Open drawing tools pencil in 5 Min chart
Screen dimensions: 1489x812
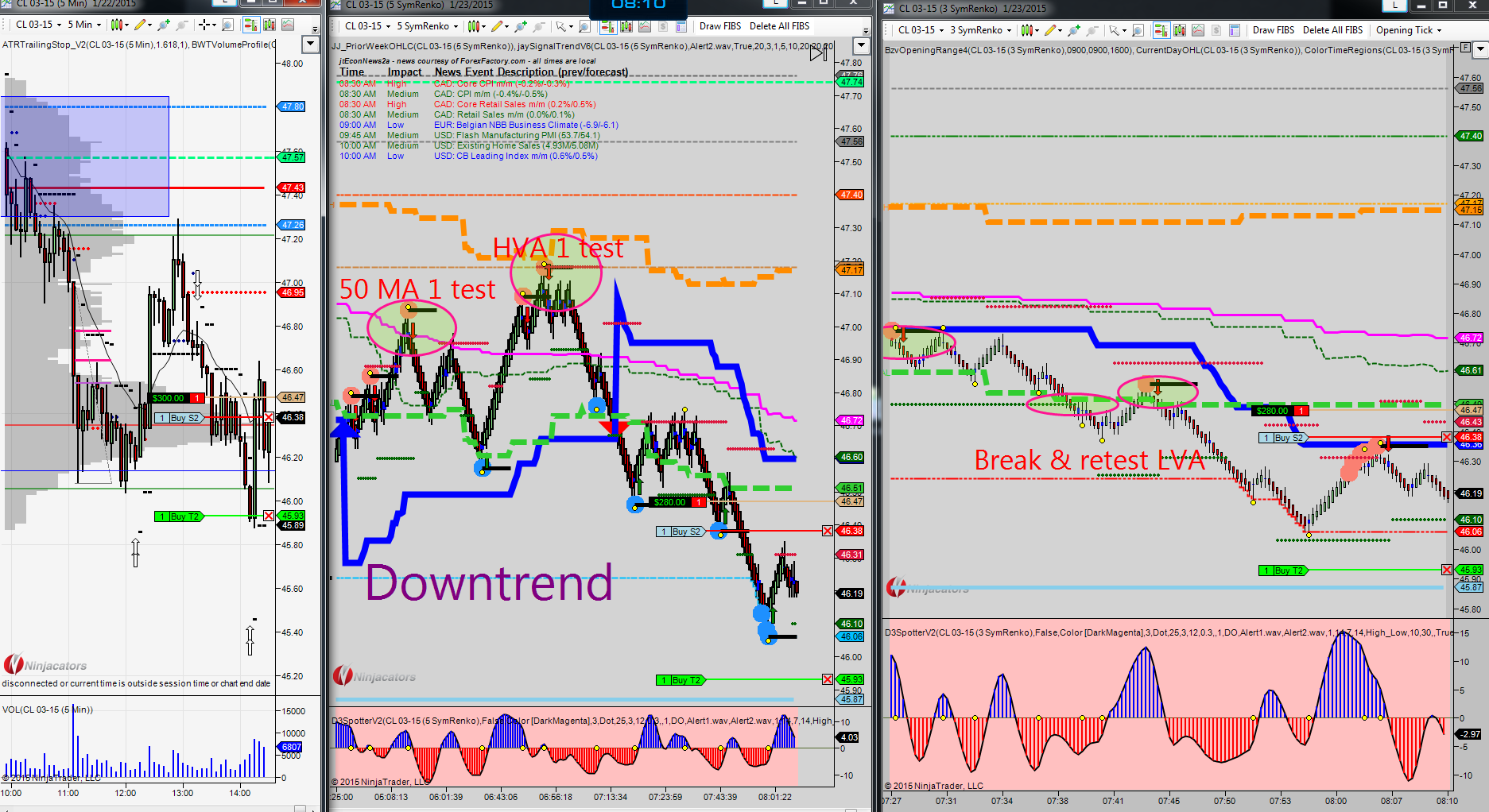click(x=142, y=25)
